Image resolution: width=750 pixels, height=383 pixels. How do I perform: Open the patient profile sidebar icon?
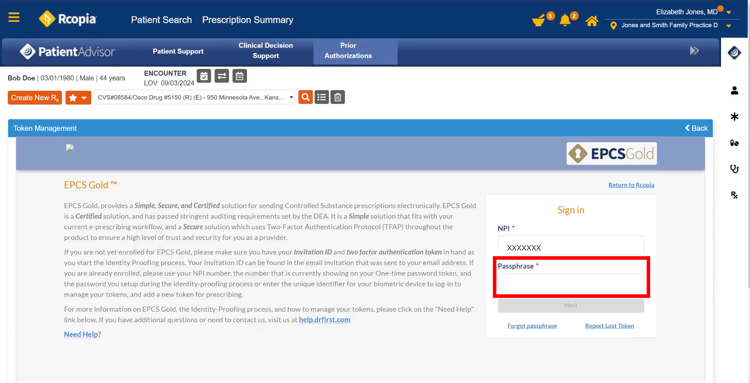734,91
